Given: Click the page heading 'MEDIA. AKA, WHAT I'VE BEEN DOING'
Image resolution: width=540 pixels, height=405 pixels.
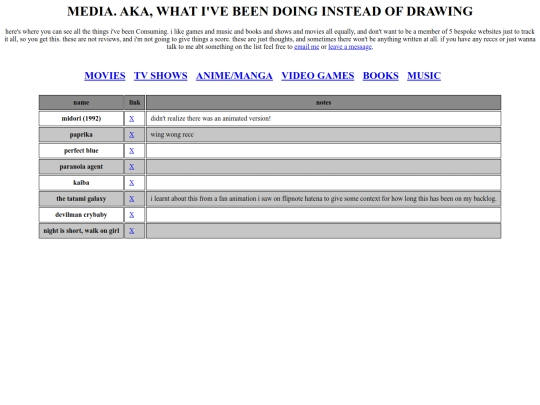Looking at the screenshot, I should tap(270, 11).
